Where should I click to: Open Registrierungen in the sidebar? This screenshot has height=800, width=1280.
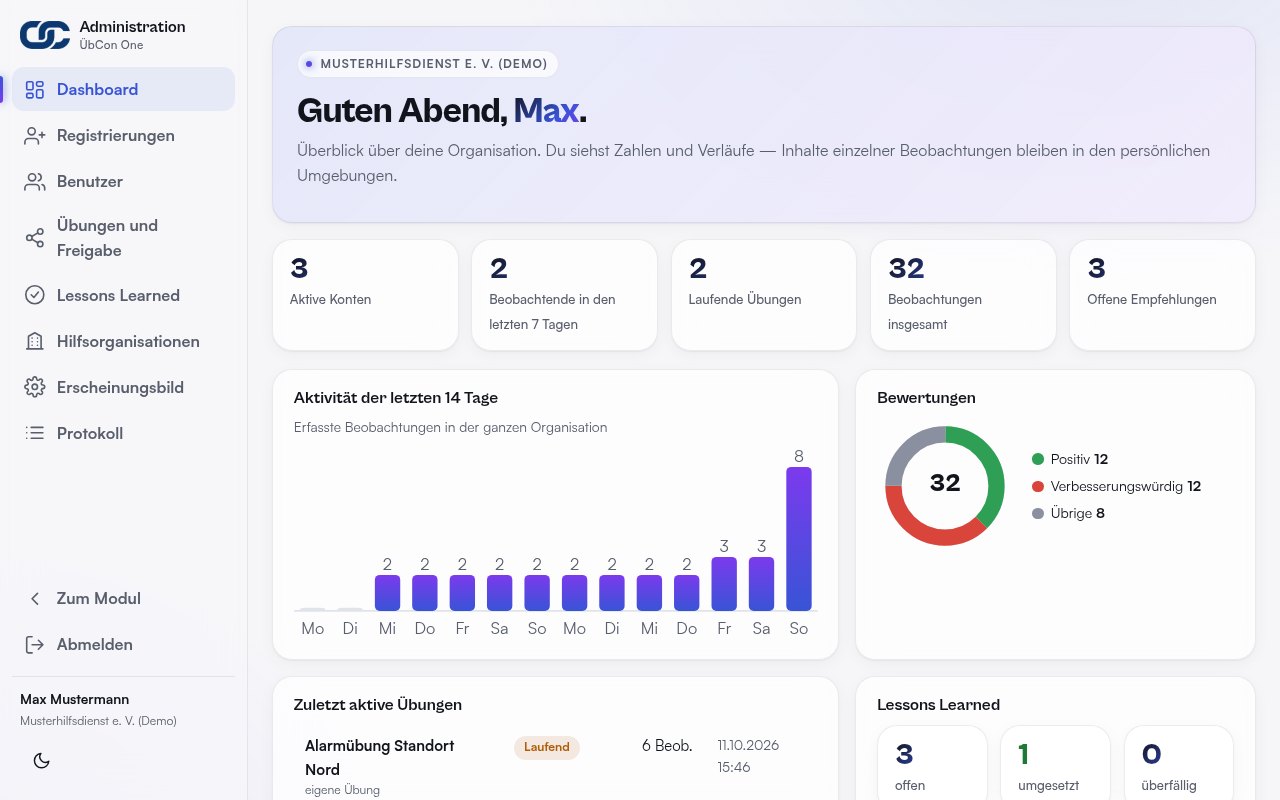[124, 136]
